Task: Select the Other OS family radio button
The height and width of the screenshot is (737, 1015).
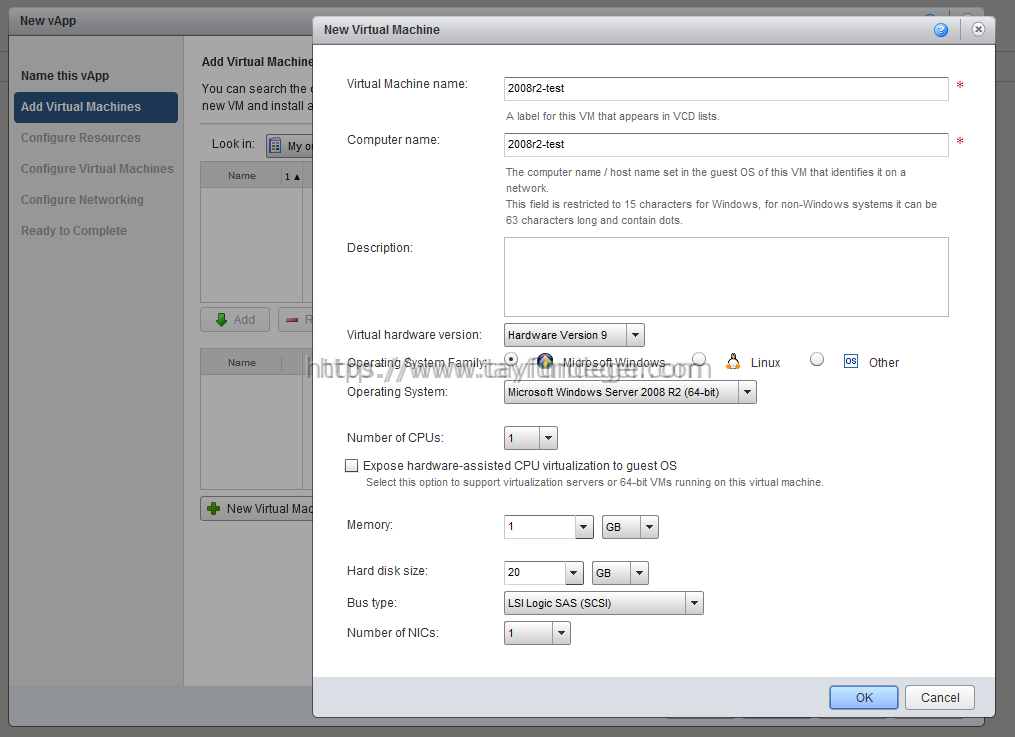Action: [817, 359]
